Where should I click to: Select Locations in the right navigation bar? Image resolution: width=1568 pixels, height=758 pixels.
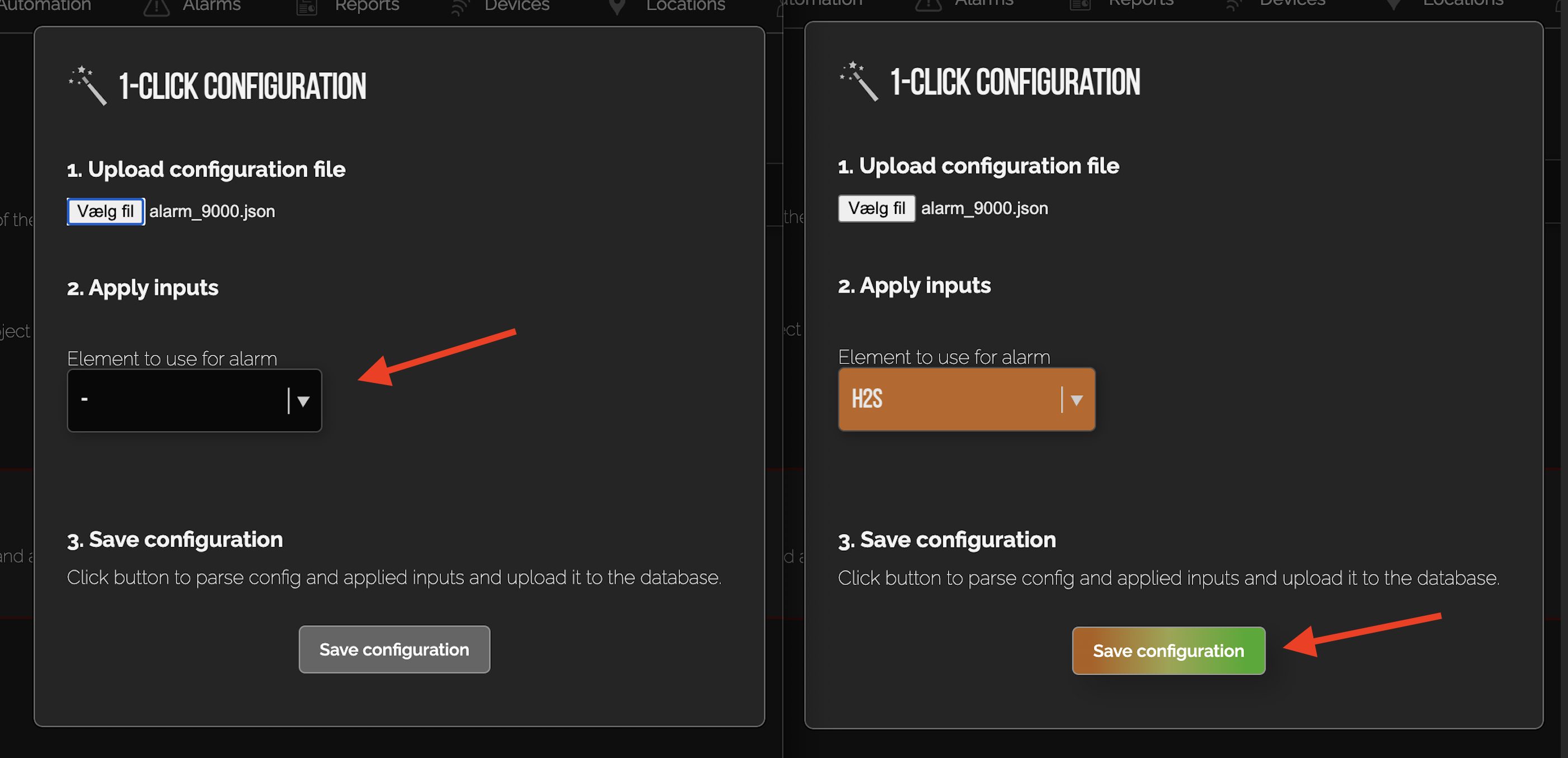pyautogui.click(x=1461, y=4)
